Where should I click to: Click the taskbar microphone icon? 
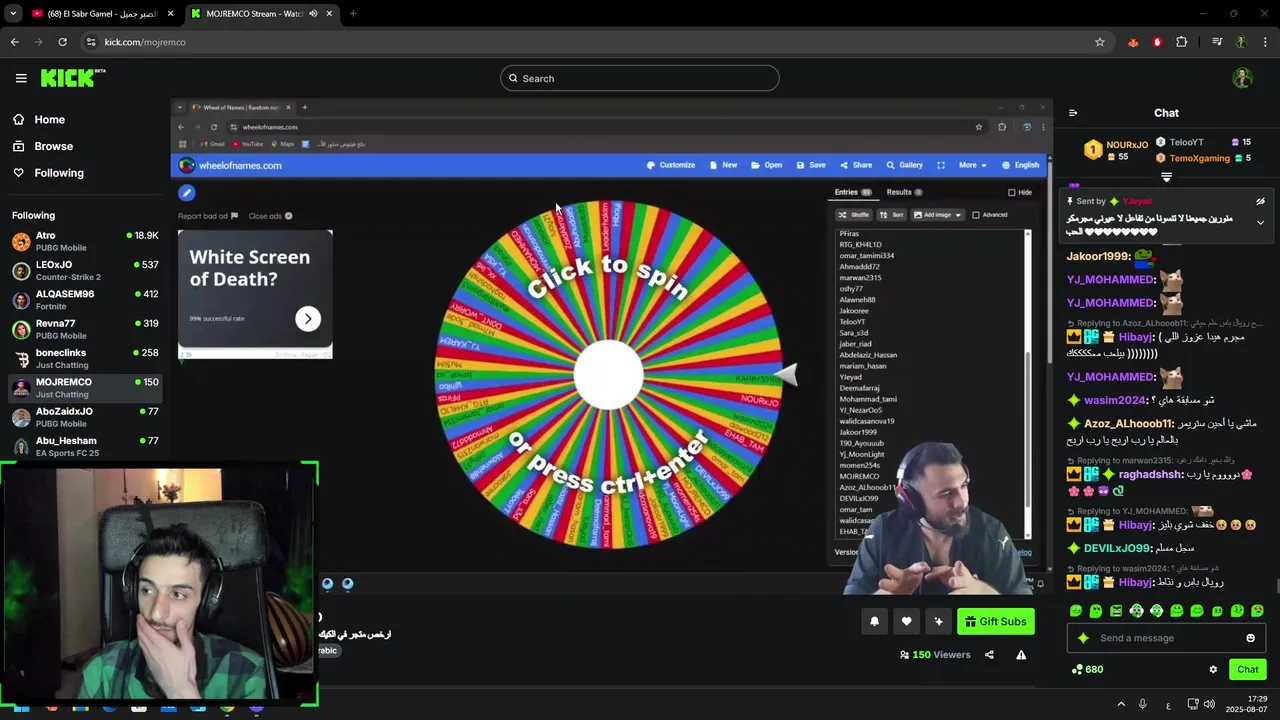coord(1142,704)
